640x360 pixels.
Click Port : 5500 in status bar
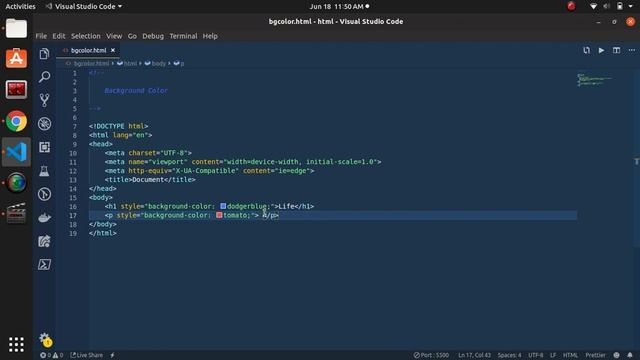tap(431, 355)
